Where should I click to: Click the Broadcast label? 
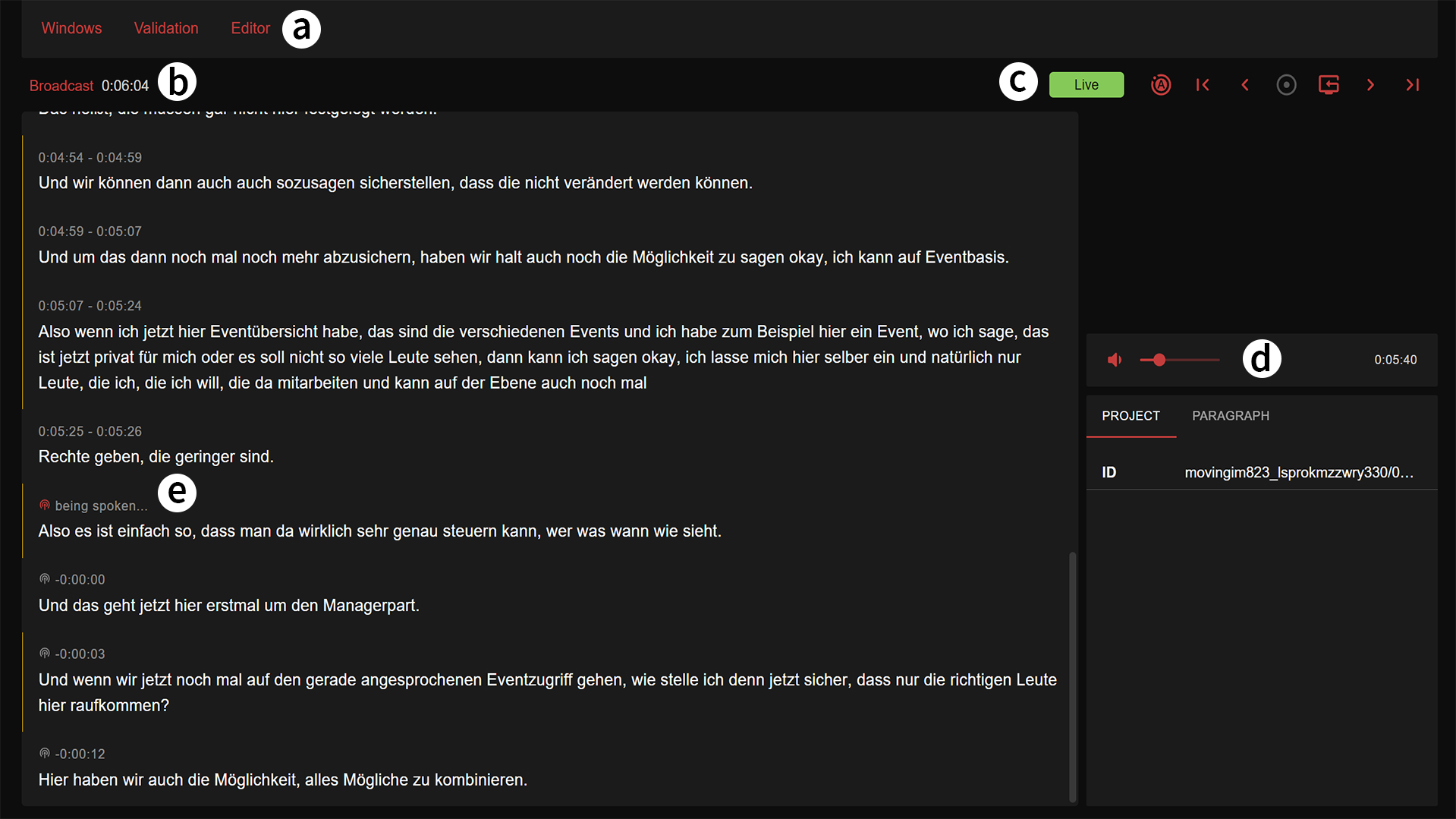click(x=61, y=86)
